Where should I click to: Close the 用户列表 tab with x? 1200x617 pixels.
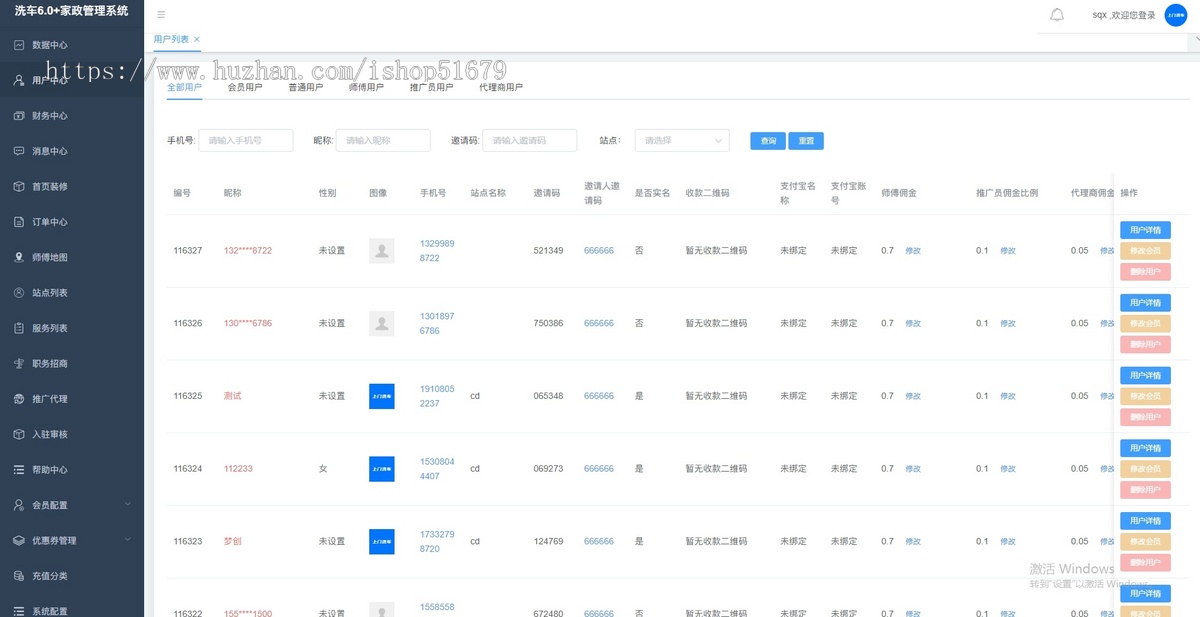coord(197,39)
